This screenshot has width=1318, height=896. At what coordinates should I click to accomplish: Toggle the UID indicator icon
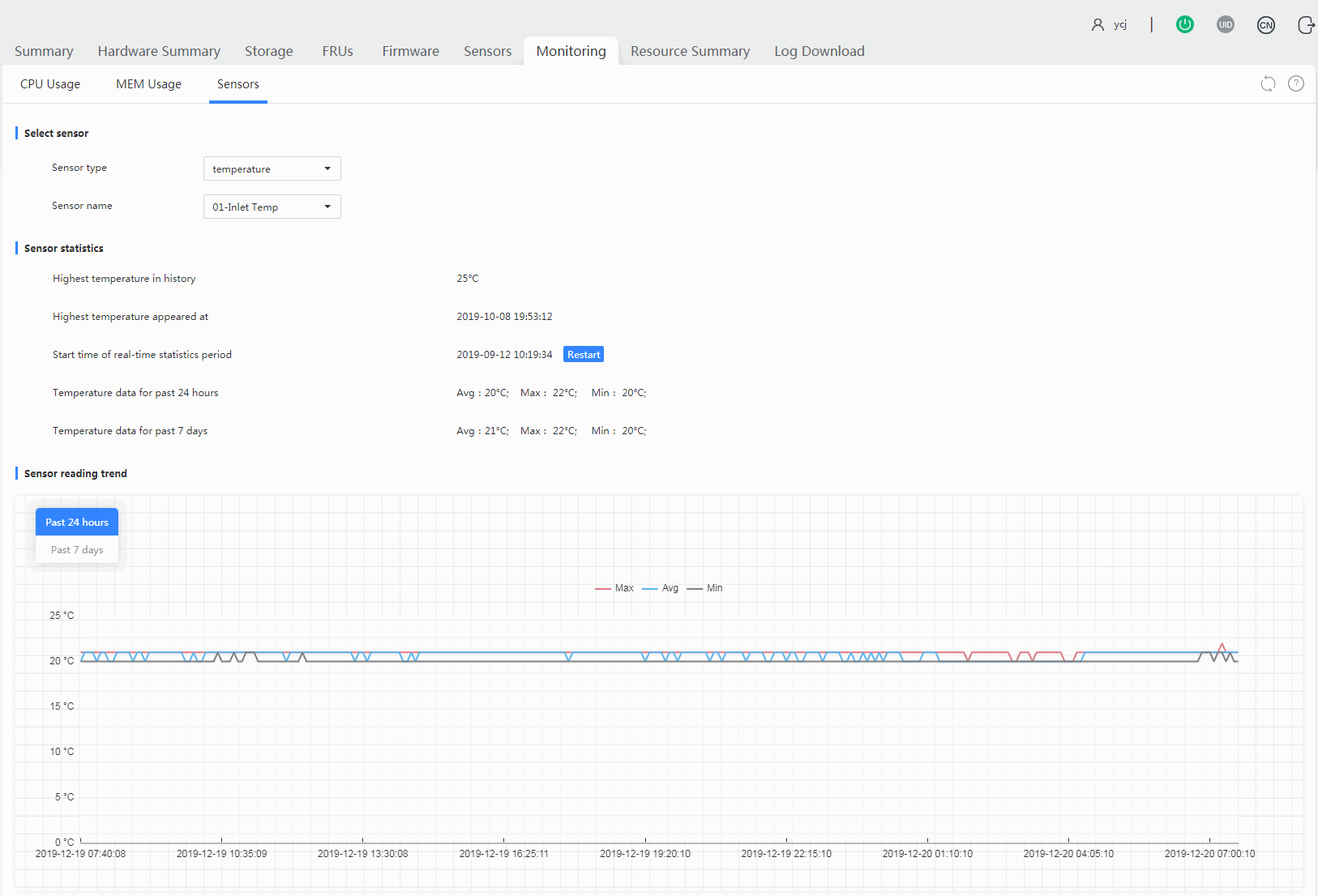pos(1226,24)
